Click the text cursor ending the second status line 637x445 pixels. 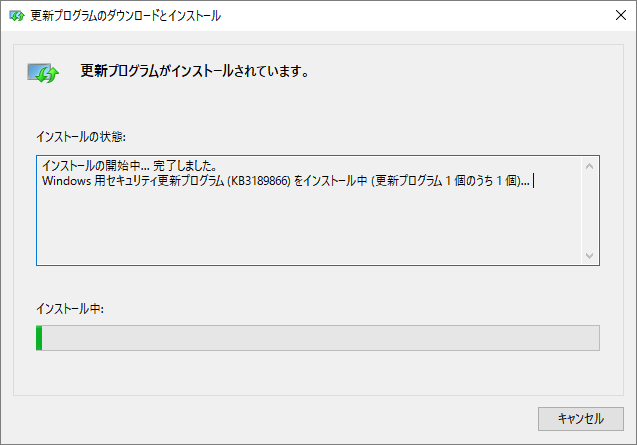click(x=534, y=181)
